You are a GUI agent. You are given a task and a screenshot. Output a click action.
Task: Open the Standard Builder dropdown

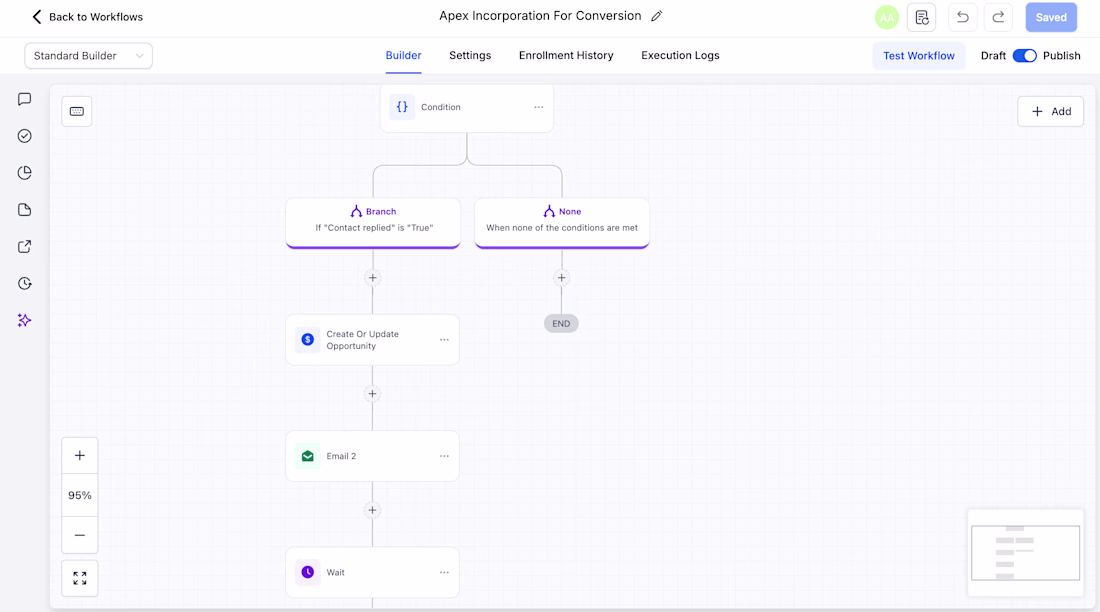(88, 55)
